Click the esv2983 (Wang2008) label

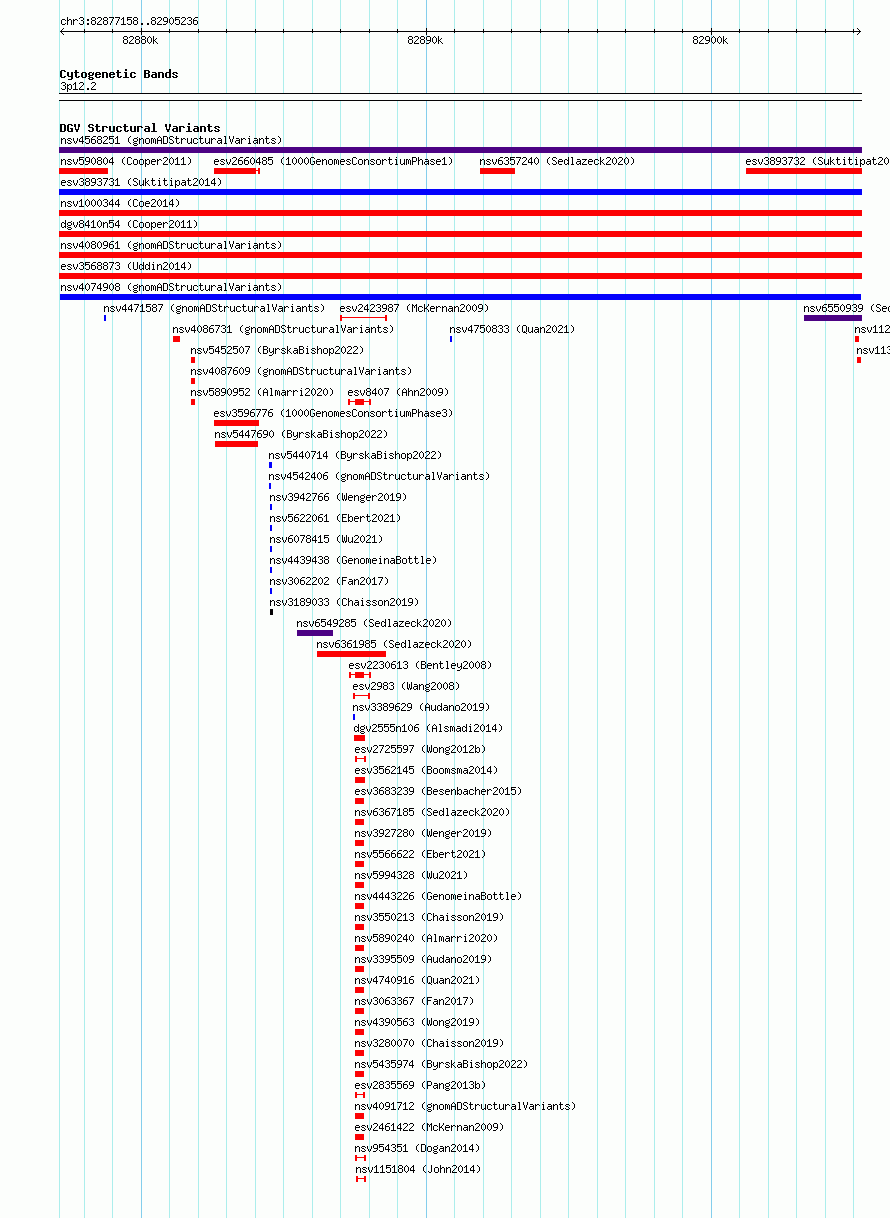(x=406, y=686)
